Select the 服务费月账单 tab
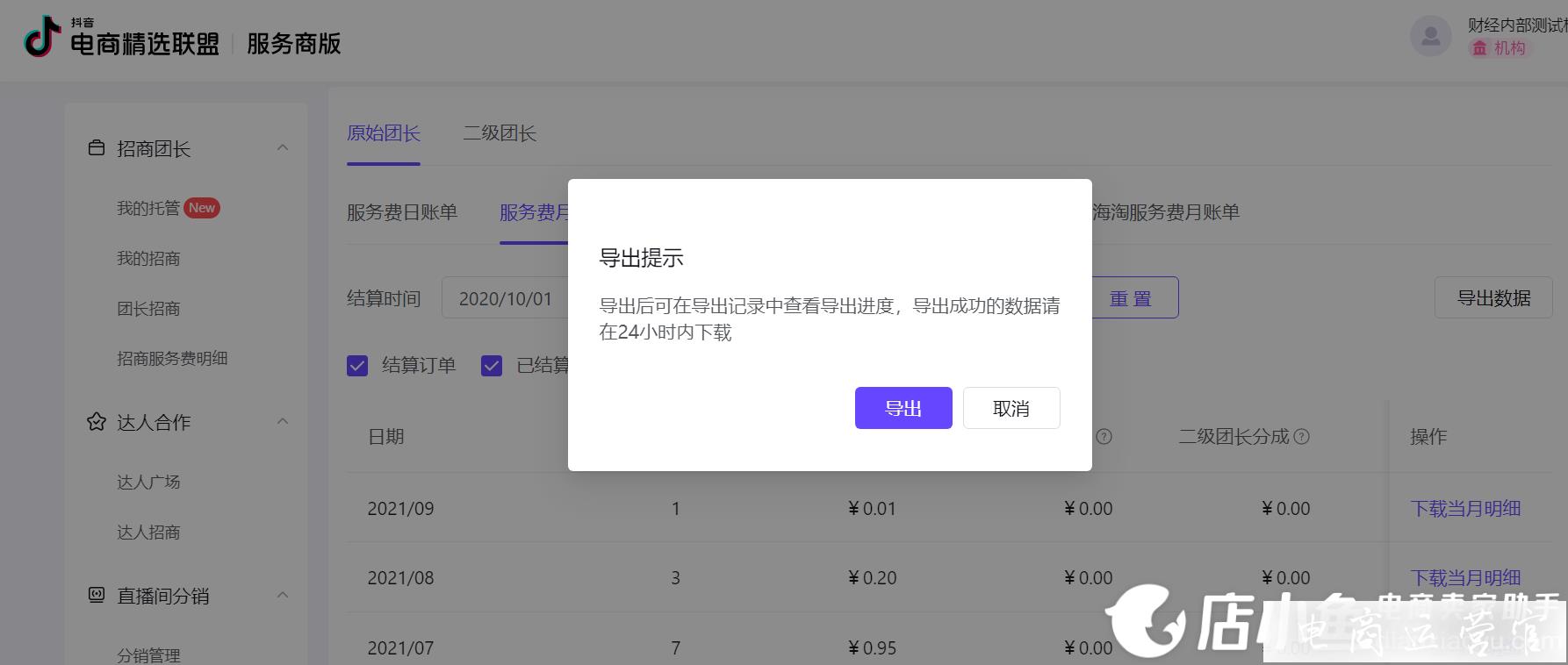Viewport: 1568px width, 665px height. pyautogui.click(x=535, y=212)
